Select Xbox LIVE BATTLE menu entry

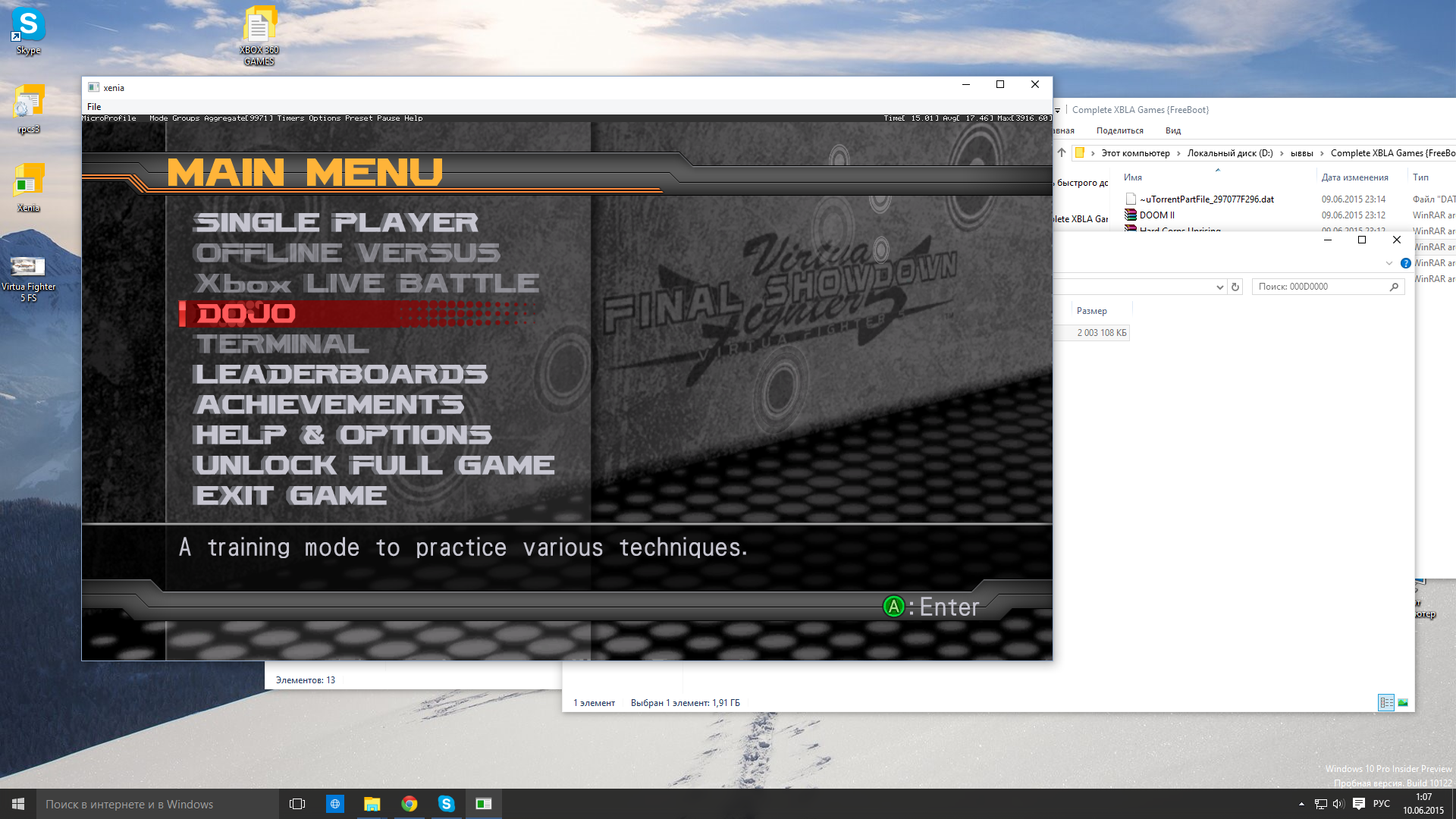pyautogui.click(x=366, y=283)
